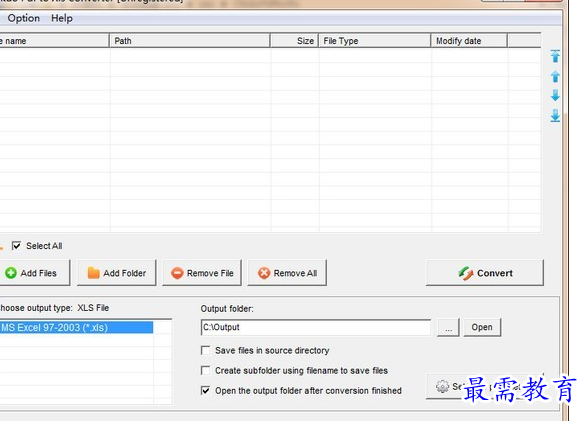This screenshot has height=421, width=585.
Task: Open the Option menu
Action: pos(24,18)
